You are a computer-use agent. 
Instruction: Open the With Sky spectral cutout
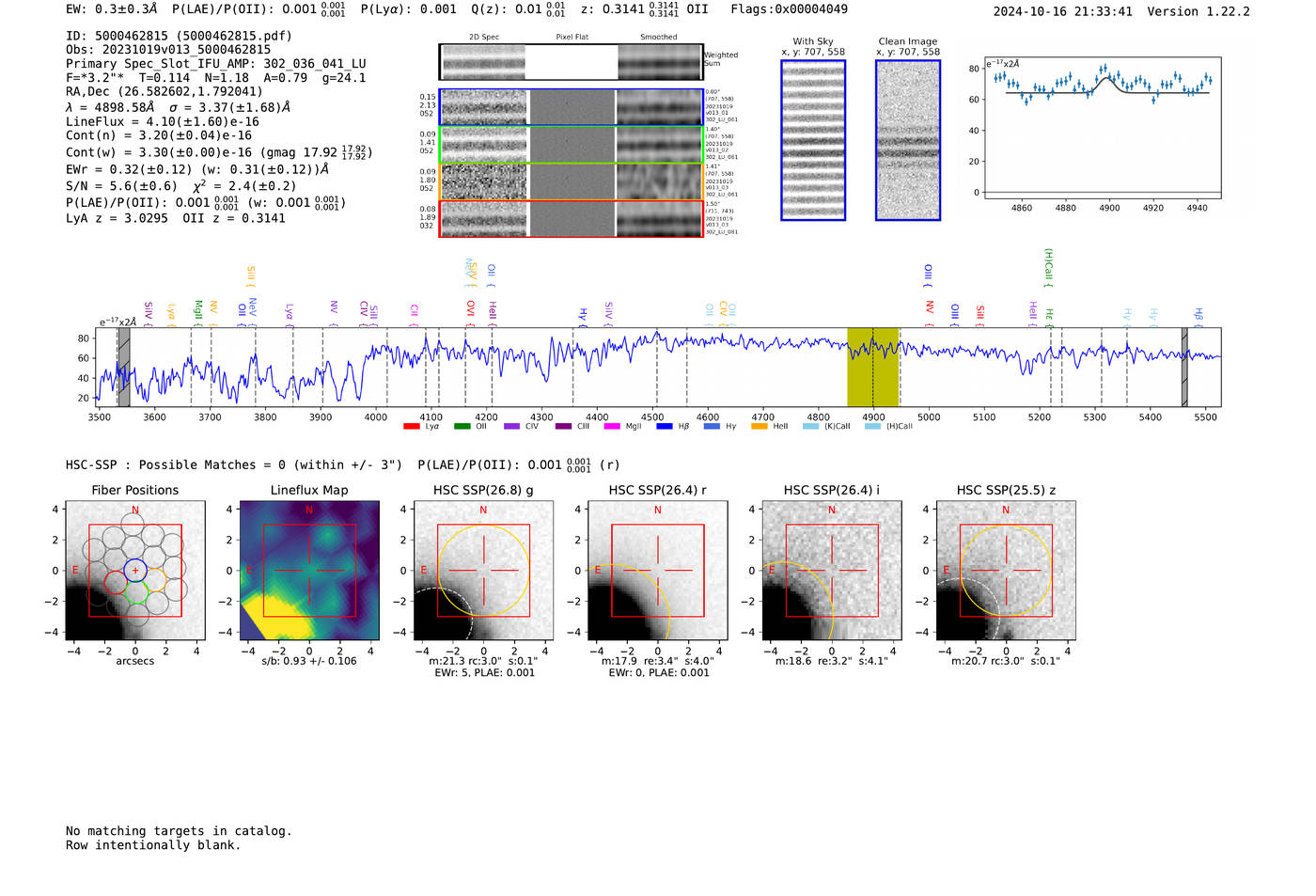pyautogui.click(x=813, y=140)
